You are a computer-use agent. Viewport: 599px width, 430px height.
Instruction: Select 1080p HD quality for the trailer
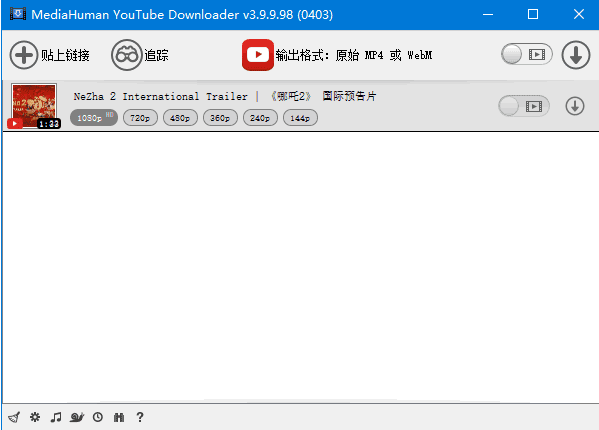pos(94,118)
